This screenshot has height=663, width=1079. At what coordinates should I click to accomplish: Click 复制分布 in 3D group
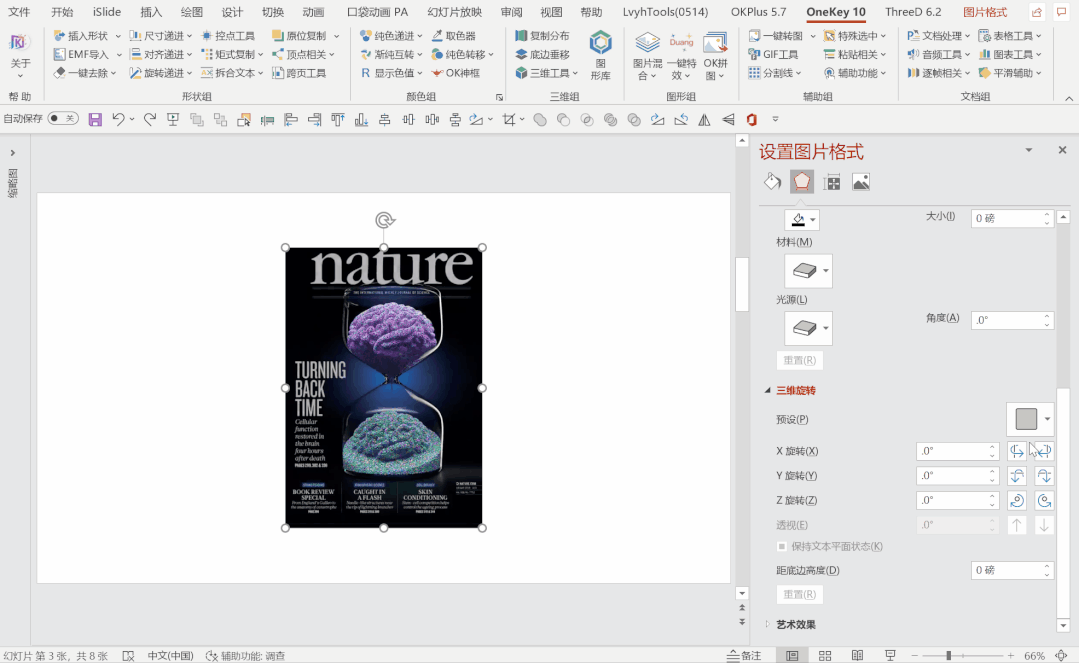(542, 36)
